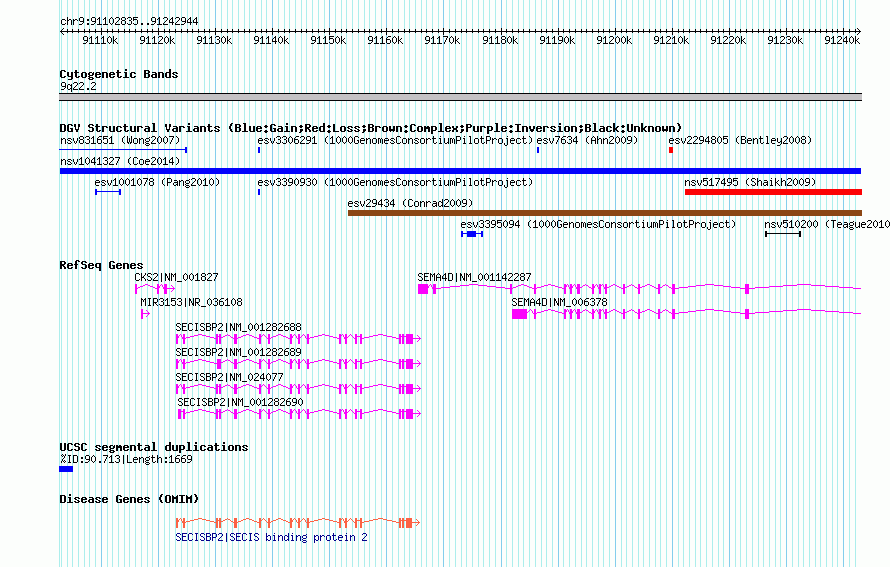Screen dimensions: 890x567
Task: Open variant nsv1041327 (Coe2014) label
Action: [120, 161]
